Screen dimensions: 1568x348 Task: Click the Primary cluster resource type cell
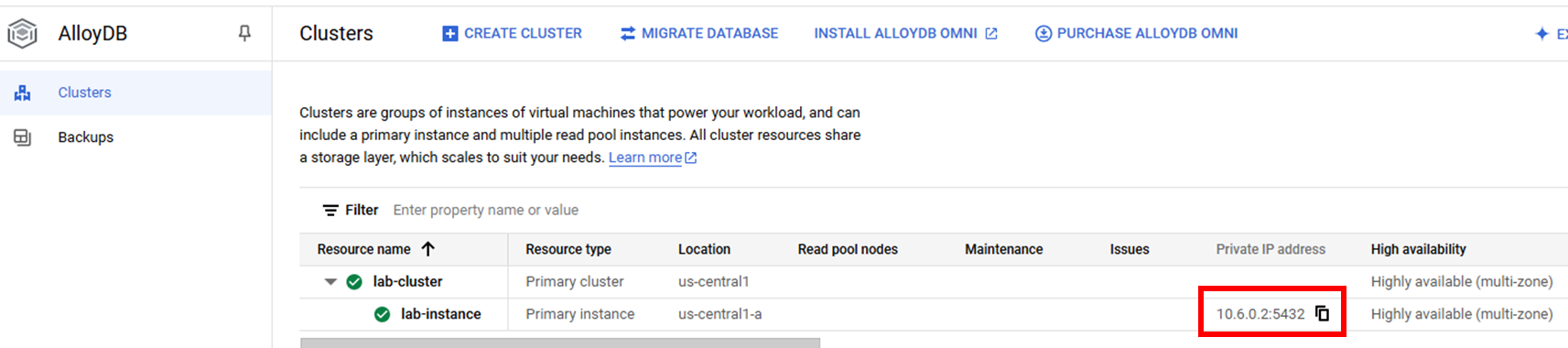(574, 282)
